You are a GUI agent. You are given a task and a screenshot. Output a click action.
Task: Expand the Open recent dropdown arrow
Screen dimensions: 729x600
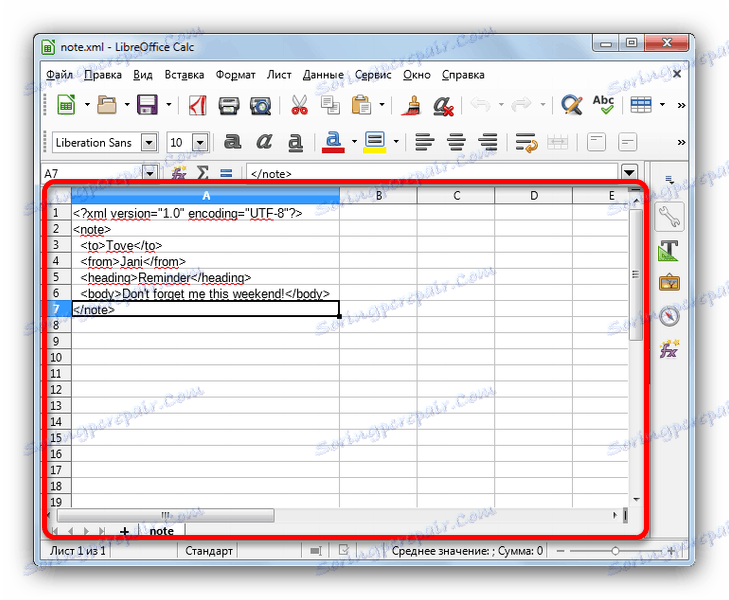pos(127,105)
